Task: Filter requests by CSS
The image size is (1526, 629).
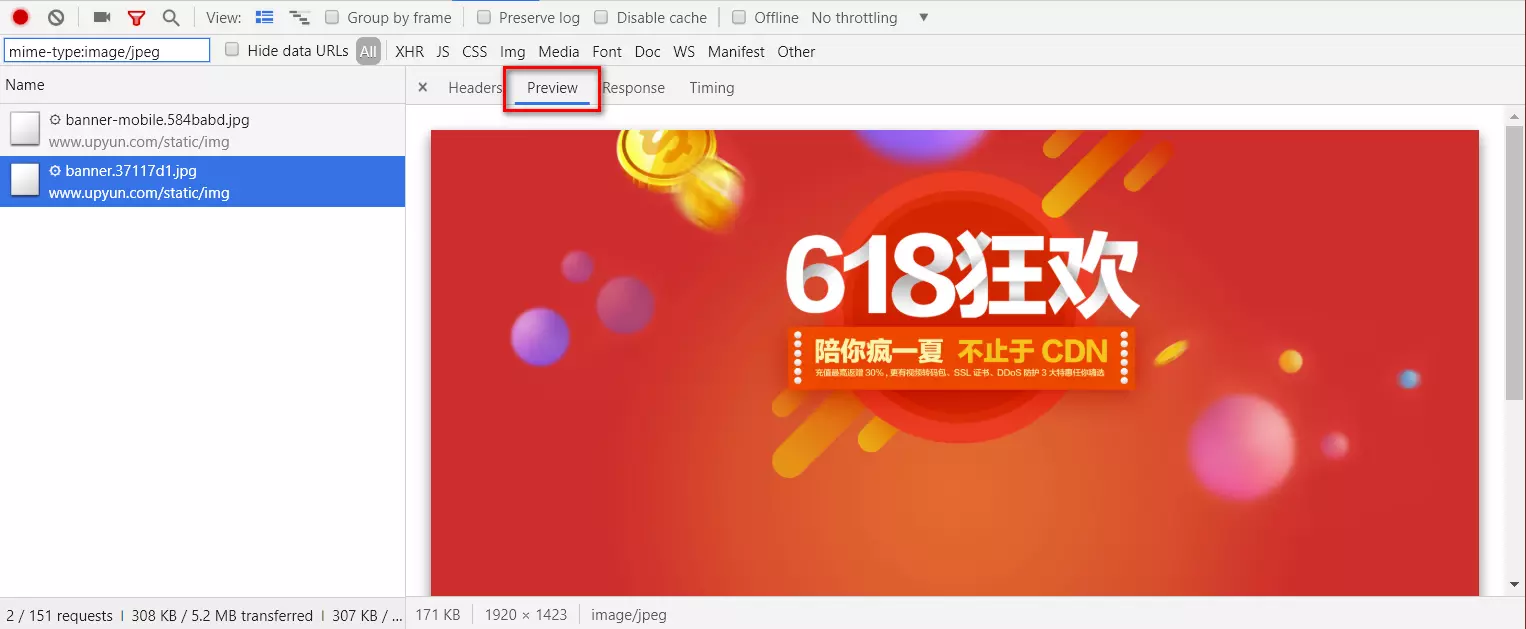Action: click(475, 52)
